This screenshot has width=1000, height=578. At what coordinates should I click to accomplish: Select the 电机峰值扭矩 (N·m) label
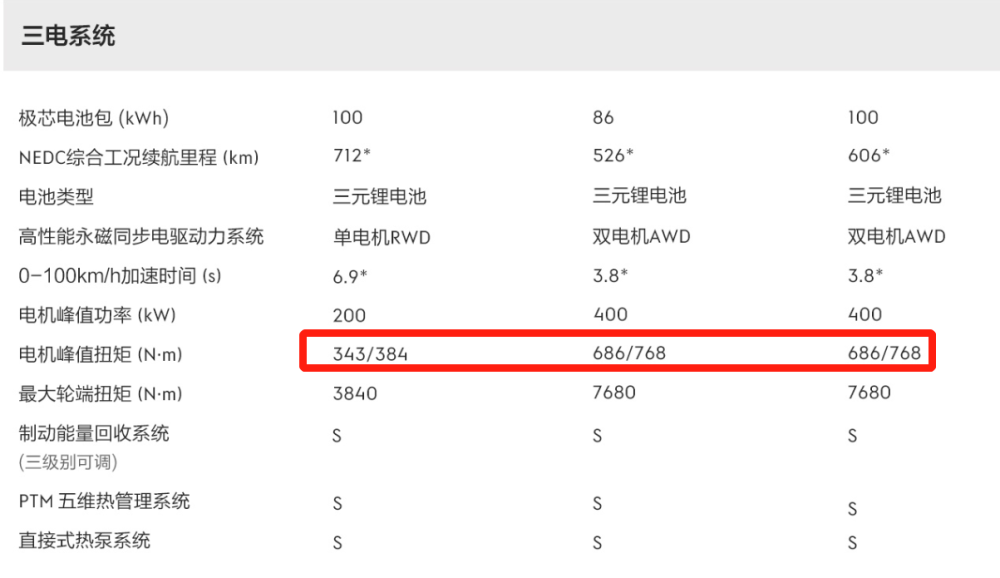101,355
